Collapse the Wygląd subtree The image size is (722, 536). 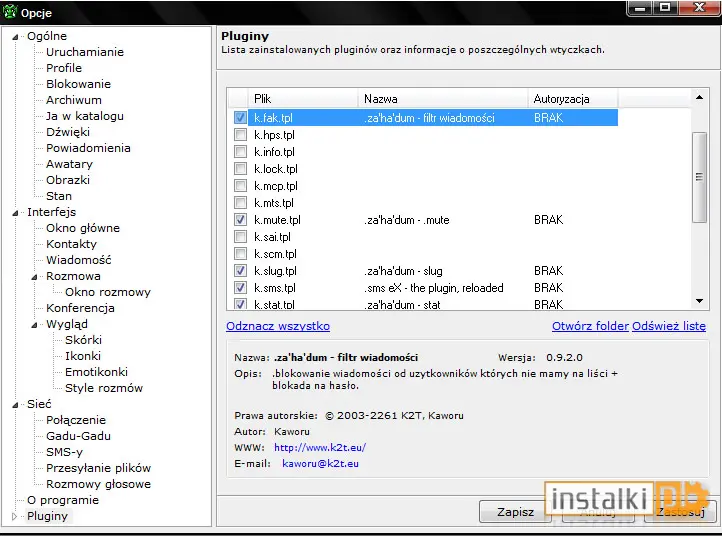tap(34, 325)
